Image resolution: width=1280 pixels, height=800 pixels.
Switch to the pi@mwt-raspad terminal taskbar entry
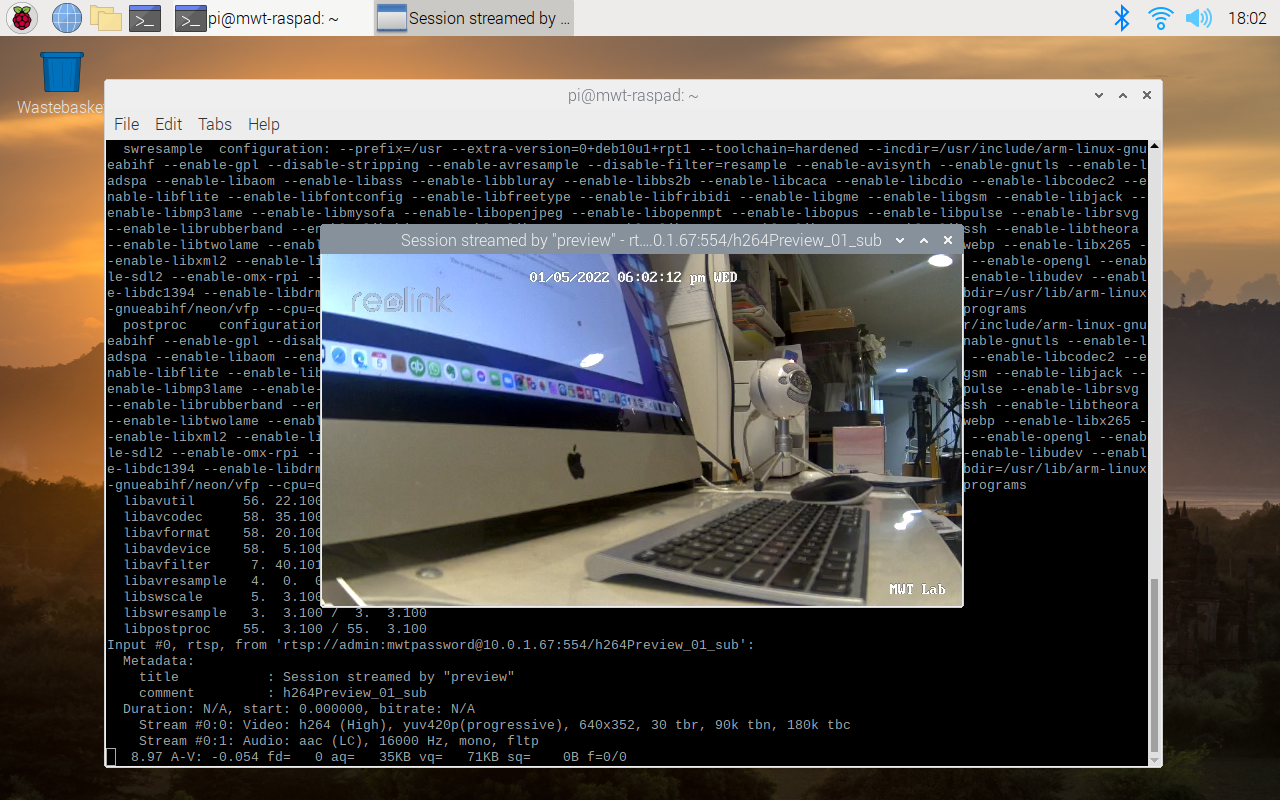(x=271, y=18)
